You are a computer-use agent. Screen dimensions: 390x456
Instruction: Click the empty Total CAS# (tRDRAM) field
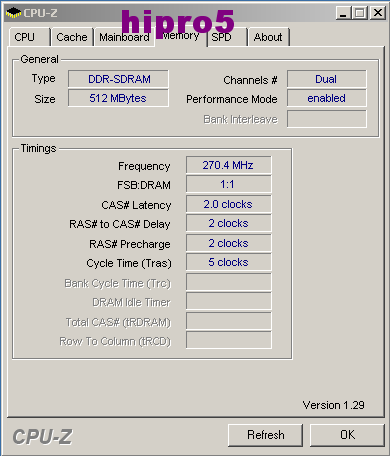point(229,321)
